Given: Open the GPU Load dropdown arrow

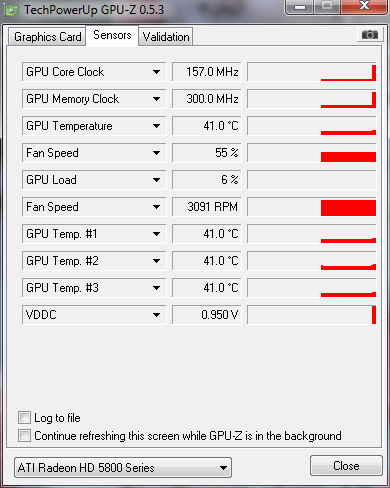Looking at the screenshot, I should coord(156,180).
